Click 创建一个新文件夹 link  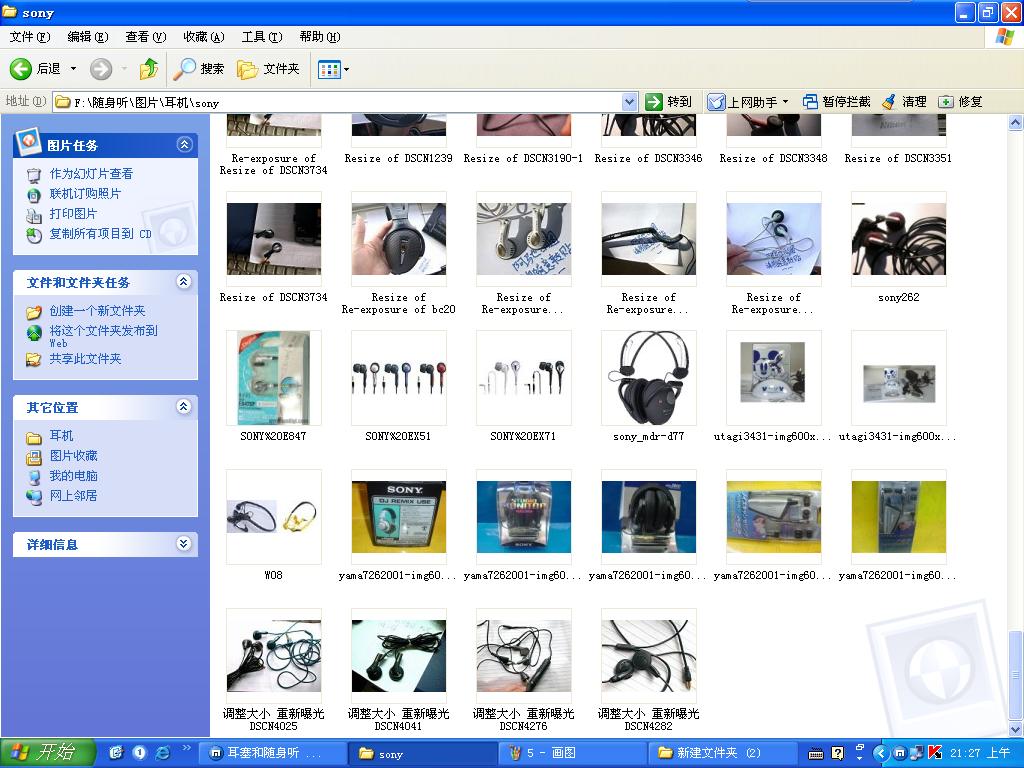97,311
